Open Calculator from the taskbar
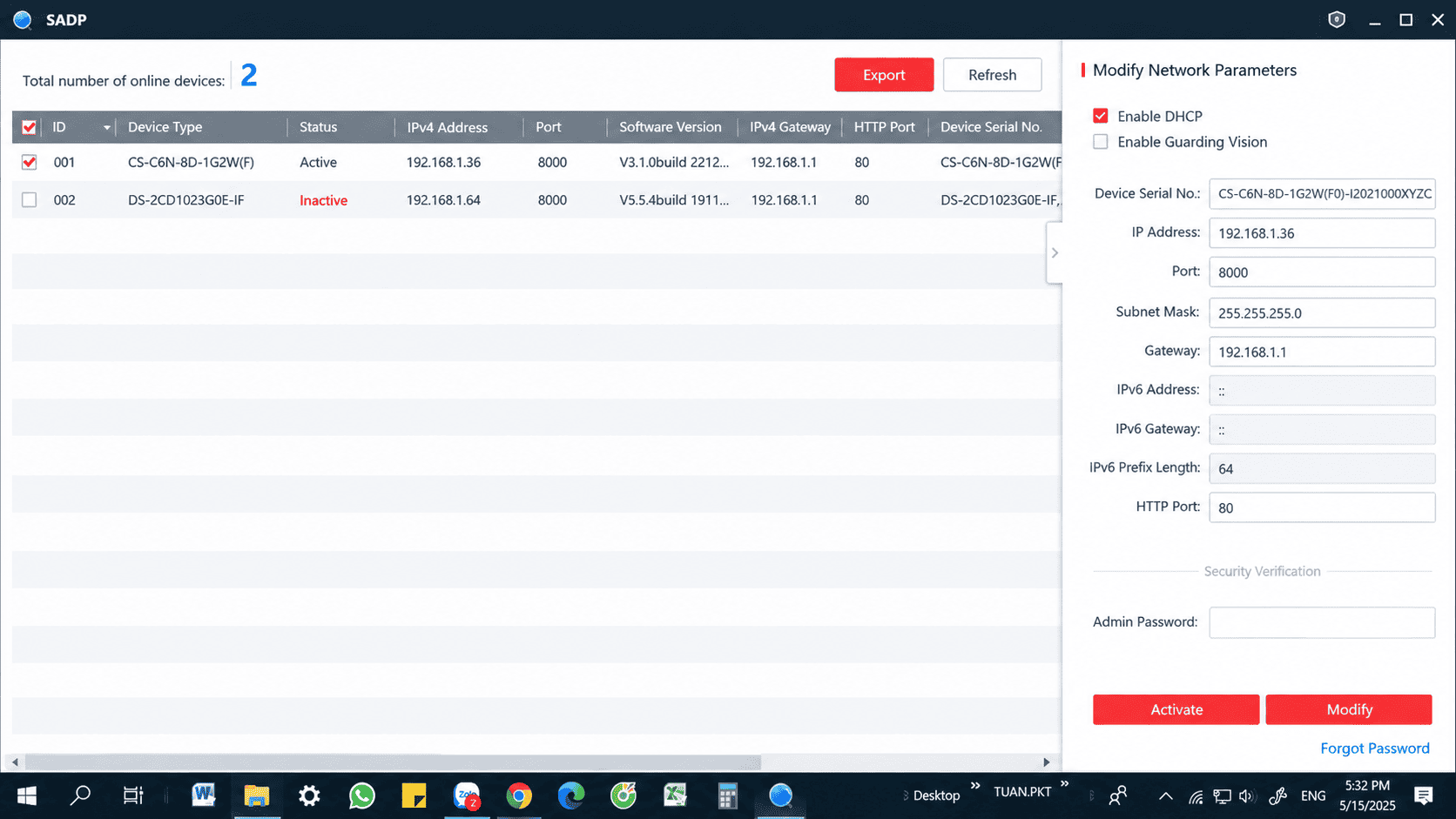 (x=728, y=795)
